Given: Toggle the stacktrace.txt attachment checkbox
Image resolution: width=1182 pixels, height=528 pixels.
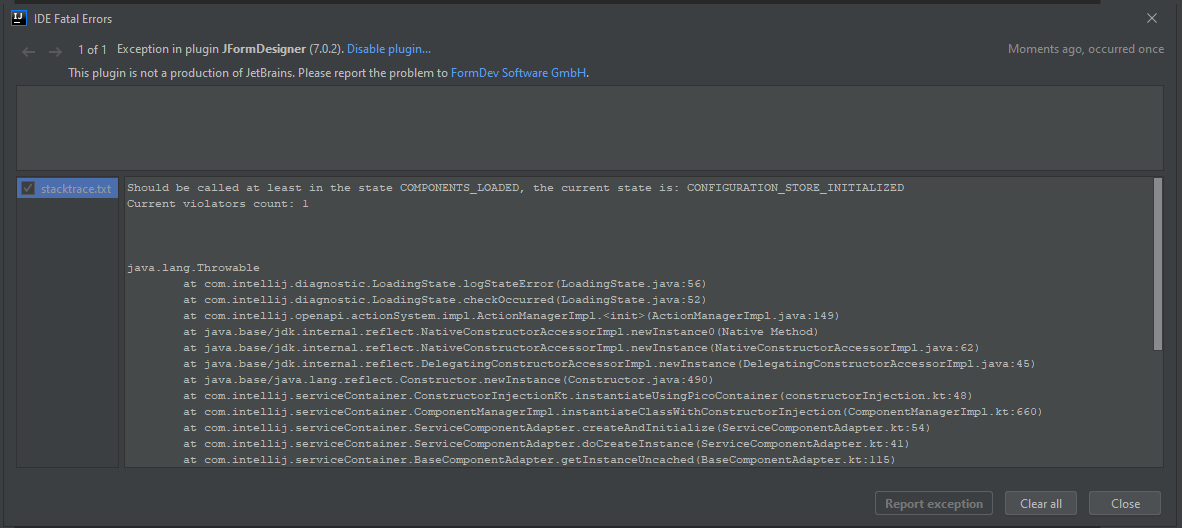Looking at the screenshot, I should 29,189.
